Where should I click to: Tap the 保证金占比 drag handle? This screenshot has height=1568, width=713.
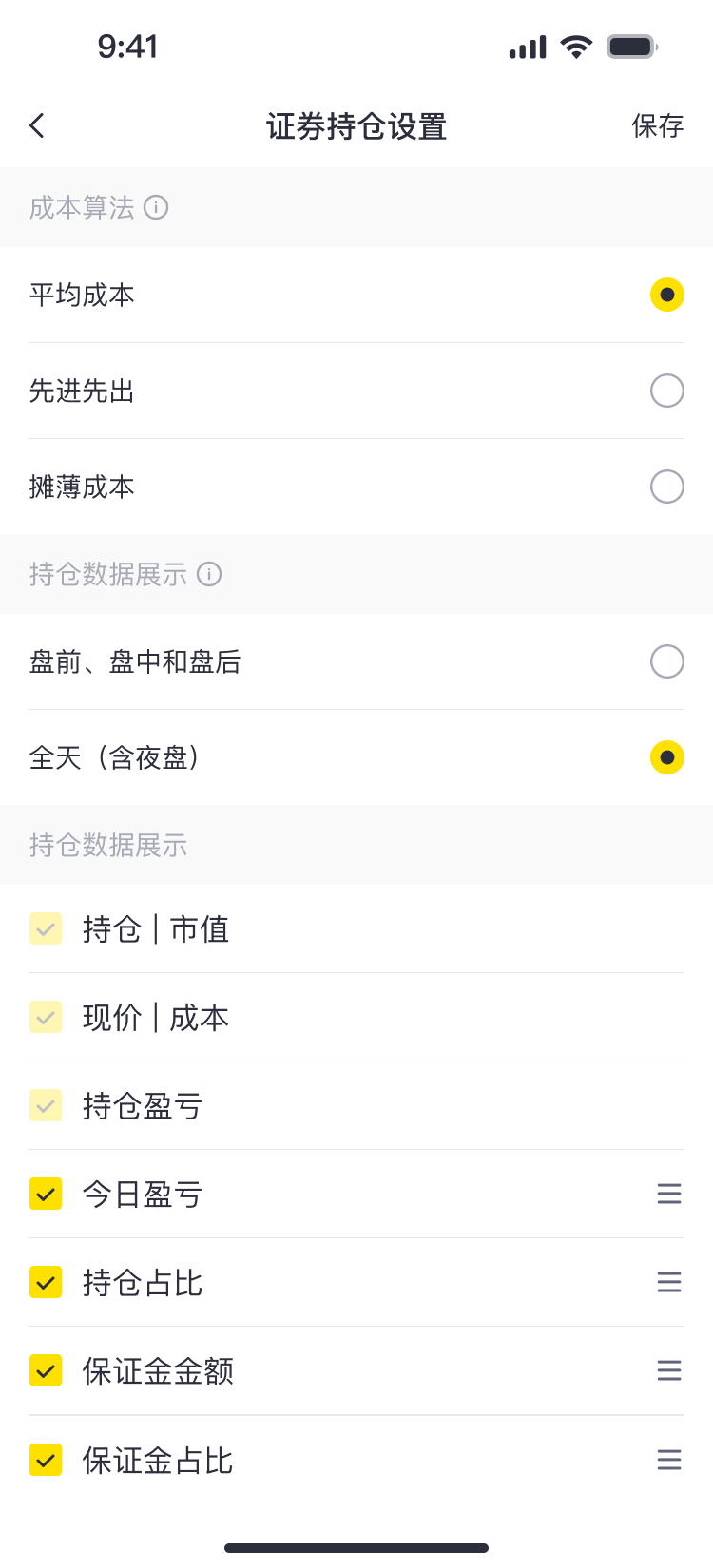(x=669, y=1460)
